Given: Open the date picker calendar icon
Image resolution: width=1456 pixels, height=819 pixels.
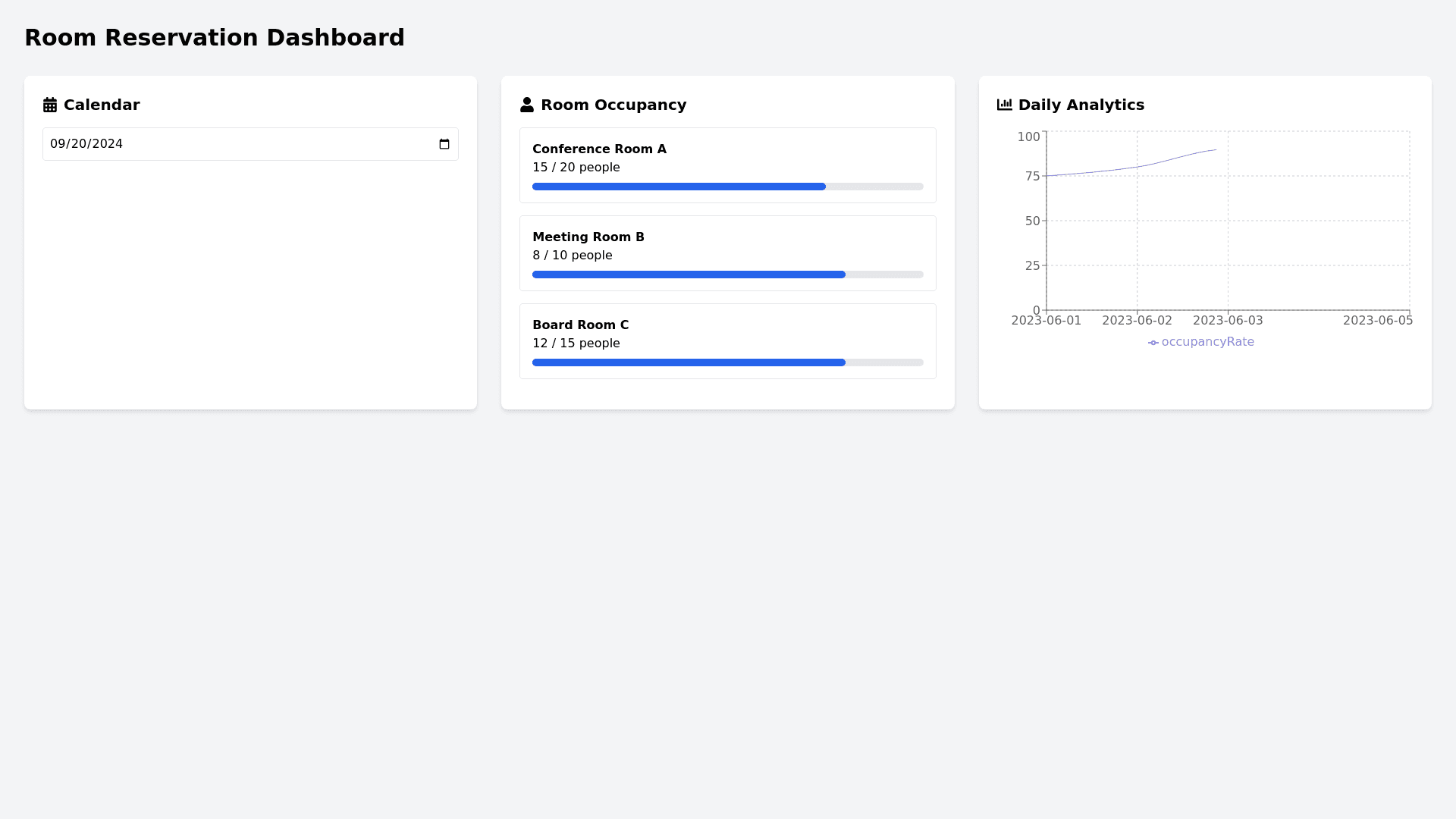Looking at the screenshot, I should pyautogui.click(x=444, y=144).
